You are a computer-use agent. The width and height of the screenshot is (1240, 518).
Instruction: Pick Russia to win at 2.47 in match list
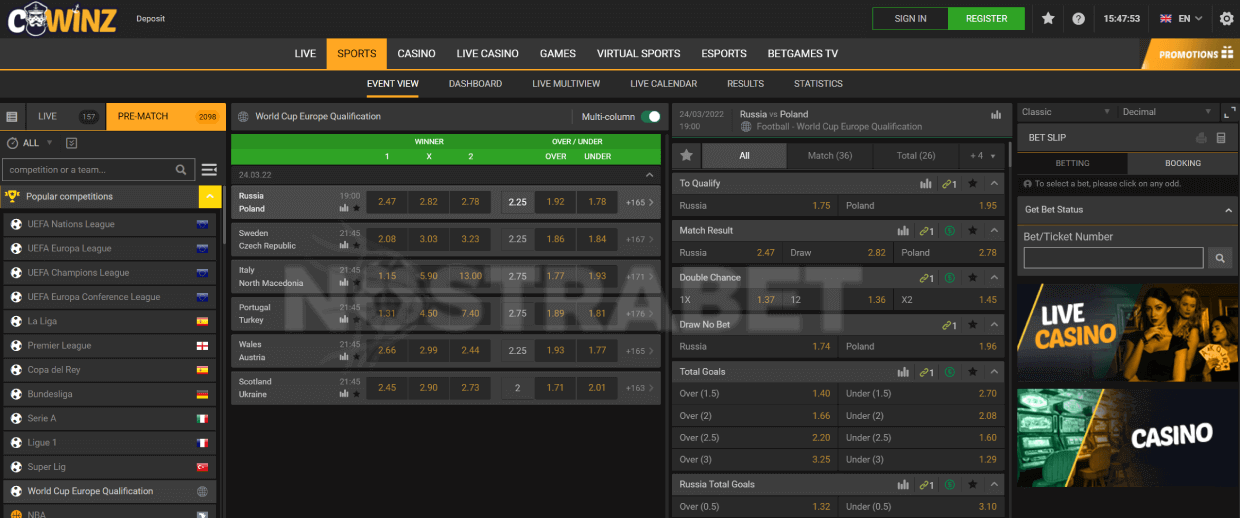point(387,202)
